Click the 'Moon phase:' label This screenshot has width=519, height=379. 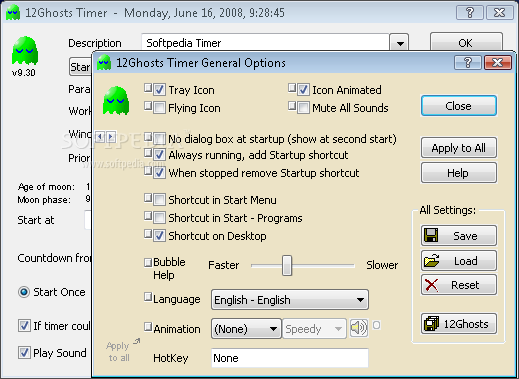tap(44, 200)
